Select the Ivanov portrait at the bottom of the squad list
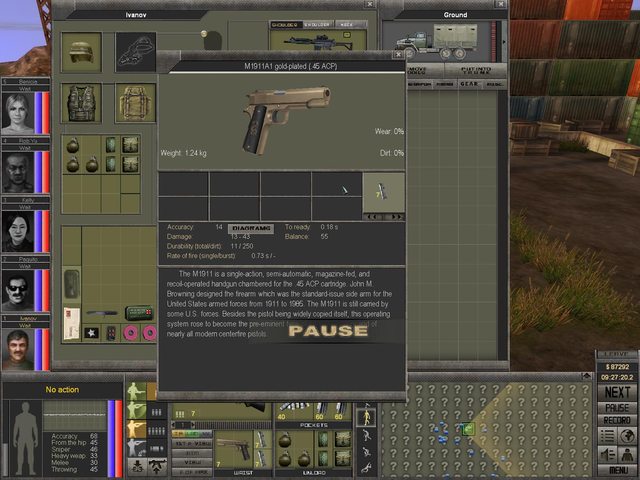This screenshot has width=640, height=480. tap(18, 350)
